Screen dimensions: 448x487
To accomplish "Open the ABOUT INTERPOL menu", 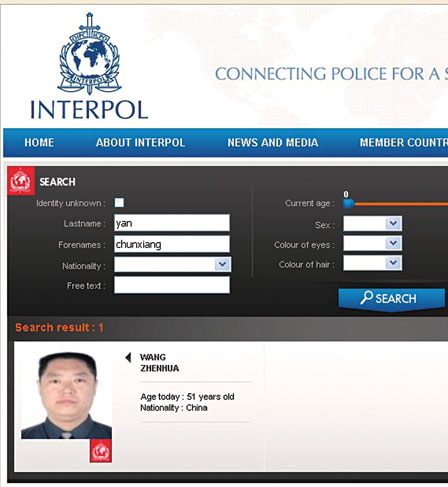I will click(x=140, y=143).
